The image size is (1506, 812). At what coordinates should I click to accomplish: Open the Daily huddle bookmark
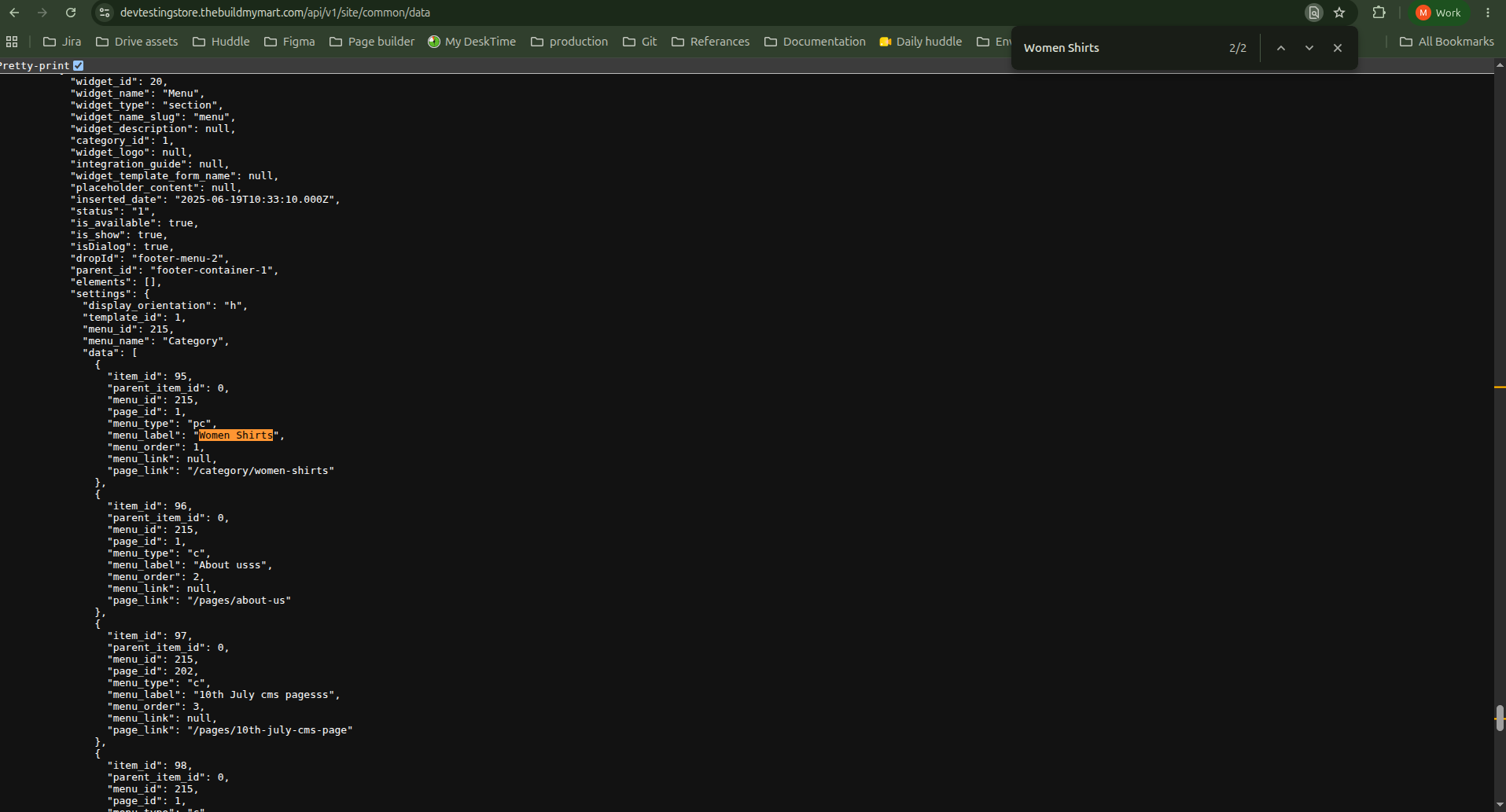[x=921, y=42]
